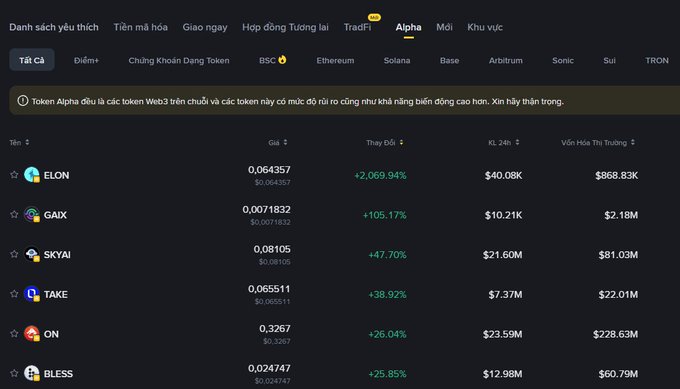Image resolution: width=680 pixels, height=389 pixels.
Task: Click the GAIX coin logo
Action: (32, 214)
